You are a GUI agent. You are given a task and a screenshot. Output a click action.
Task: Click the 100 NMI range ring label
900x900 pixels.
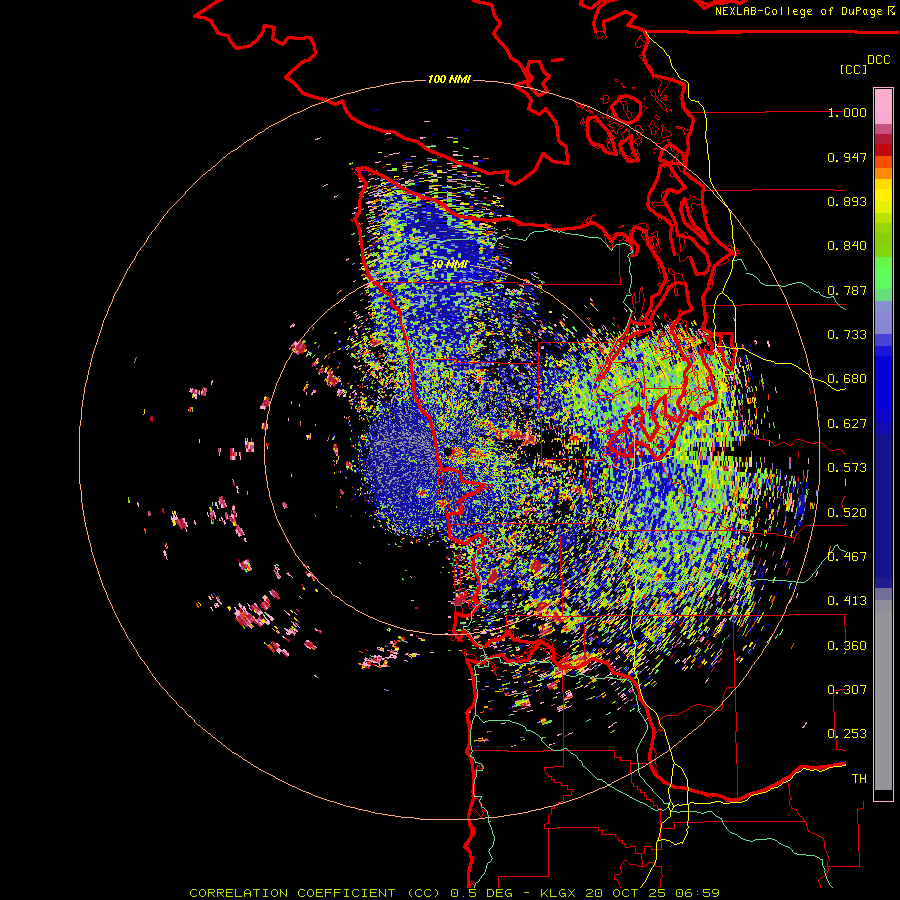[449, 79]
